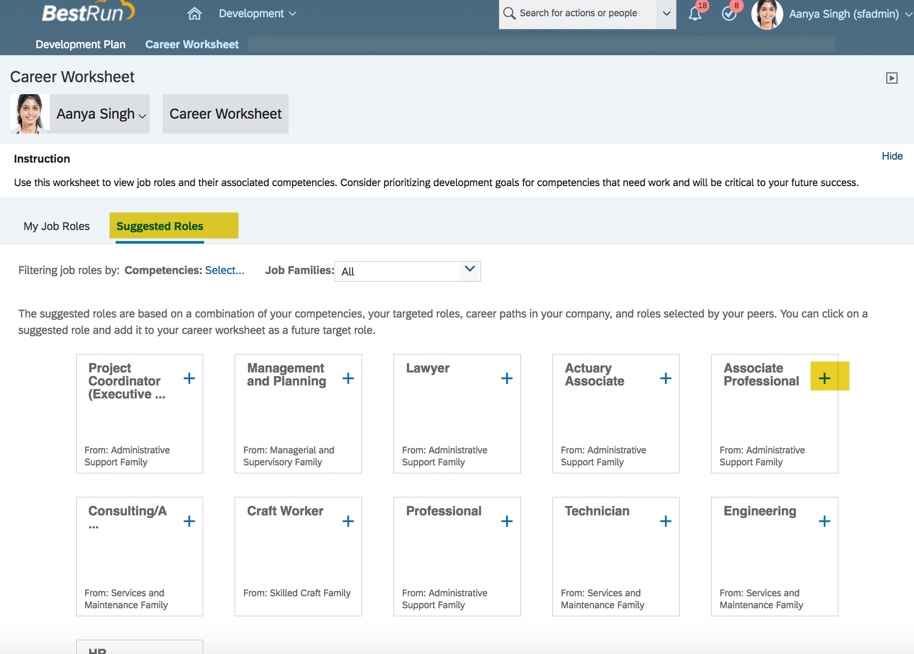
Task: Add the Associate Professional role with plus
Action: (x=824, y=378)
